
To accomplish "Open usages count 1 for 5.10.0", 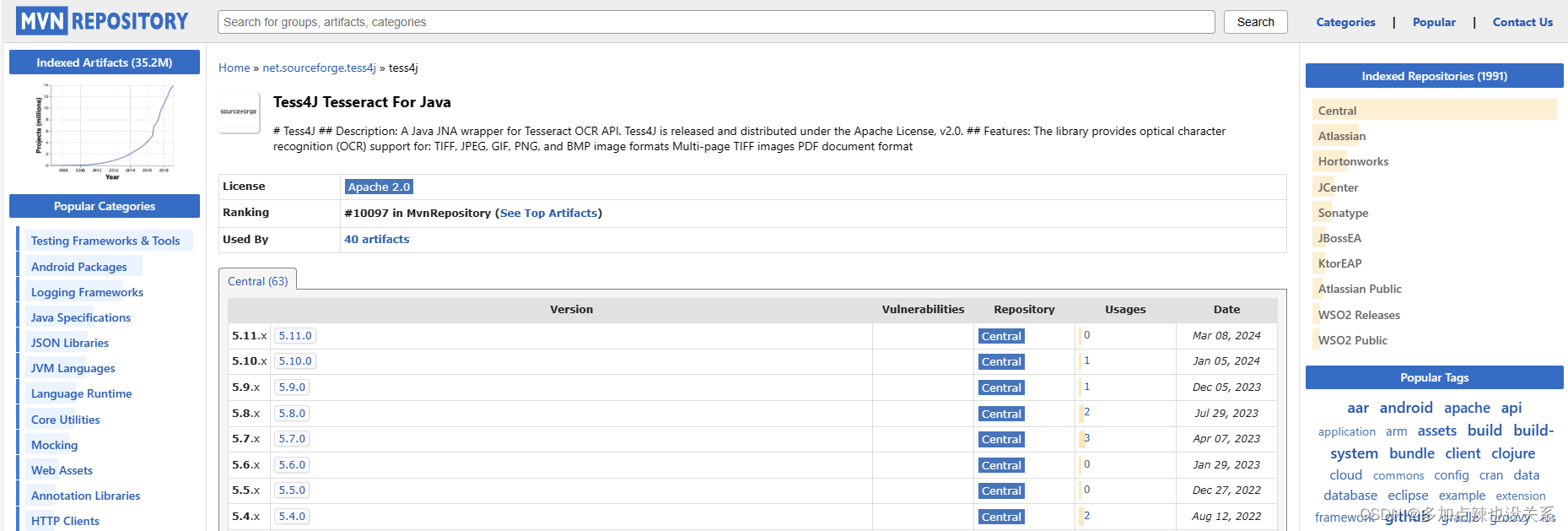I will 1086,360.
